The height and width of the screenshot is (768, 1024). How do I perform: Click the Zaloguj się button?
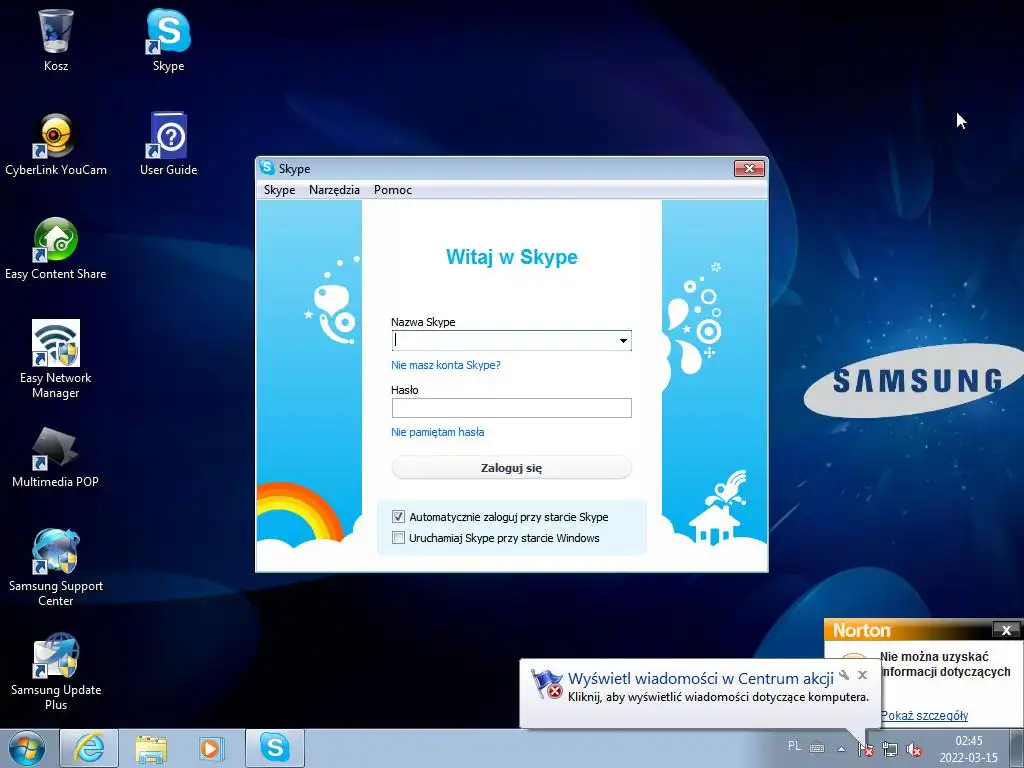coord(511,468)
